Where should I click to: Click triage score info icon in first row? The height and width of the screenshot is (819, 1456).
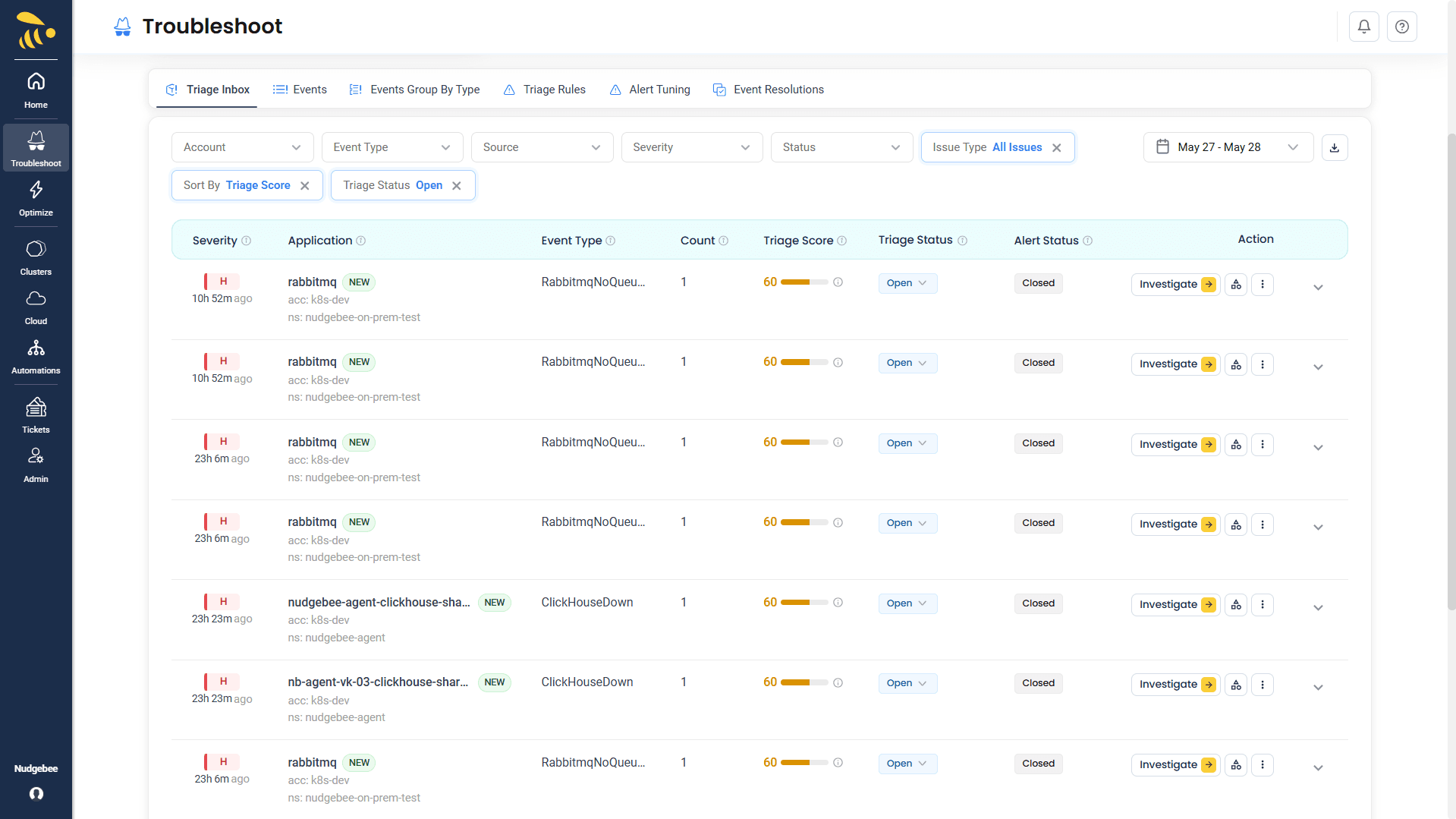(838, 282)
